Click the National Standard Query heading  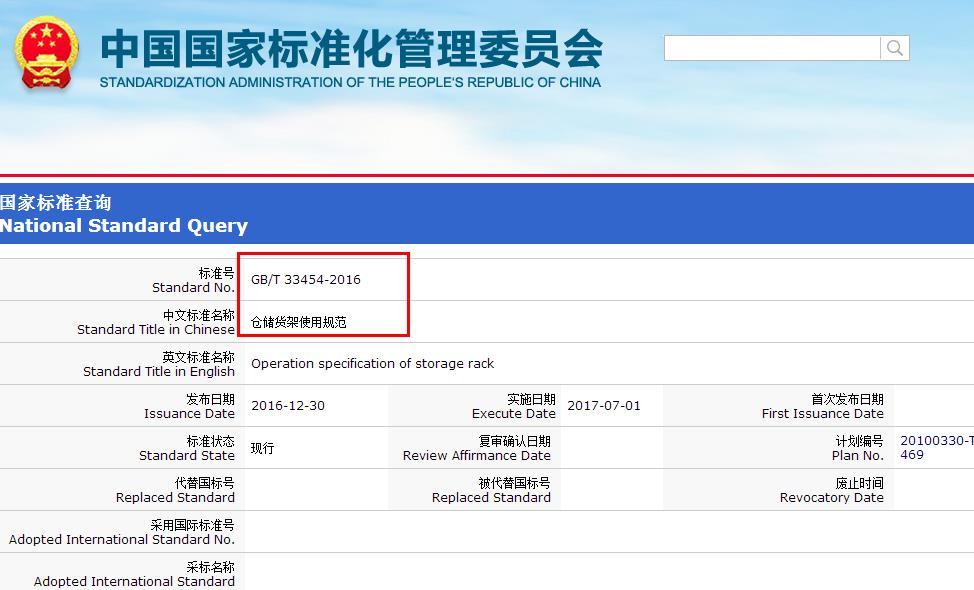click(124, 225)
